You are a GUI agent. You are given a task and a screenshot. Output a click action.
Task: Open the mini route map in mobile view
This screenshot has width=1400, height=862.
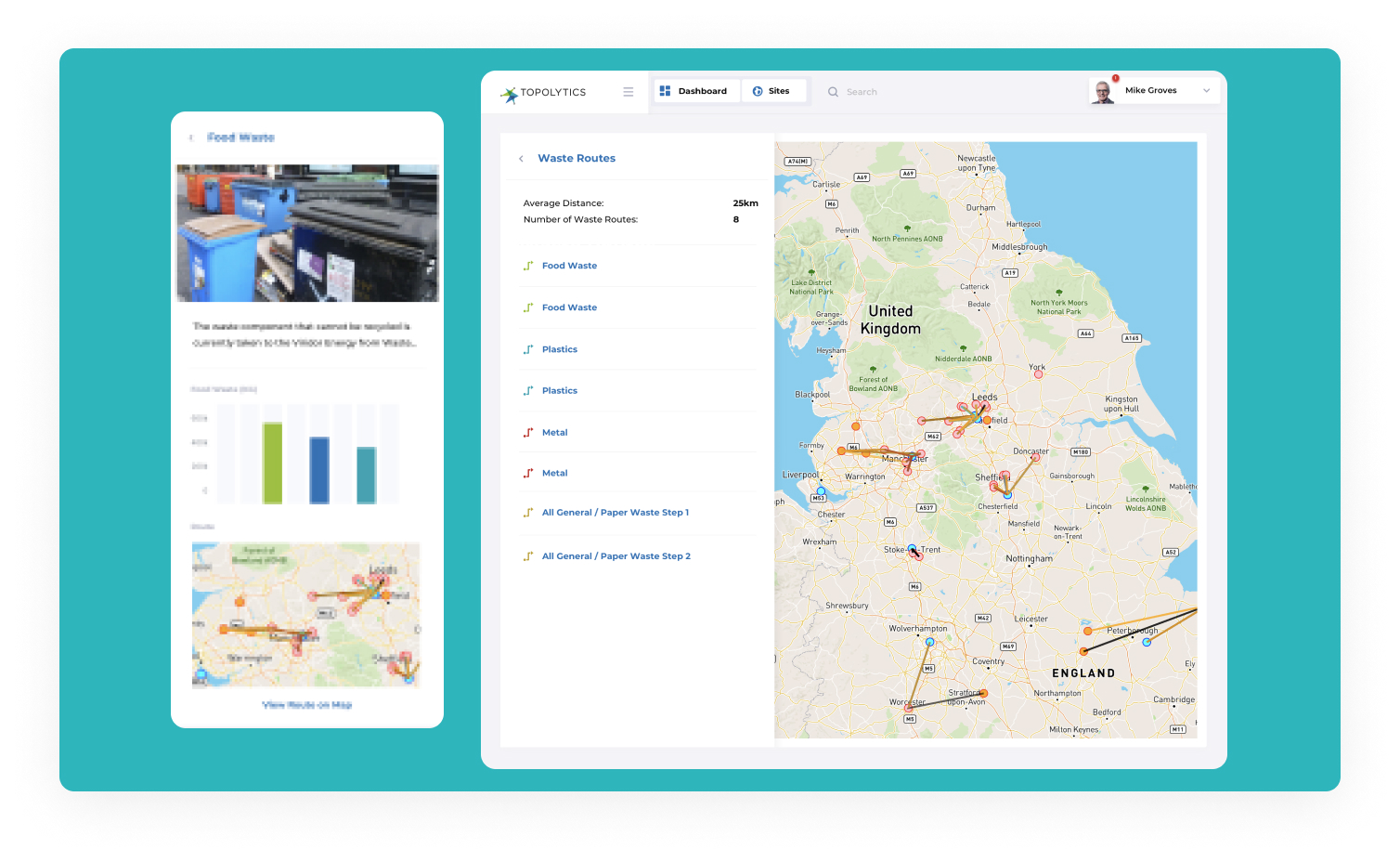[x=306, y=615]
